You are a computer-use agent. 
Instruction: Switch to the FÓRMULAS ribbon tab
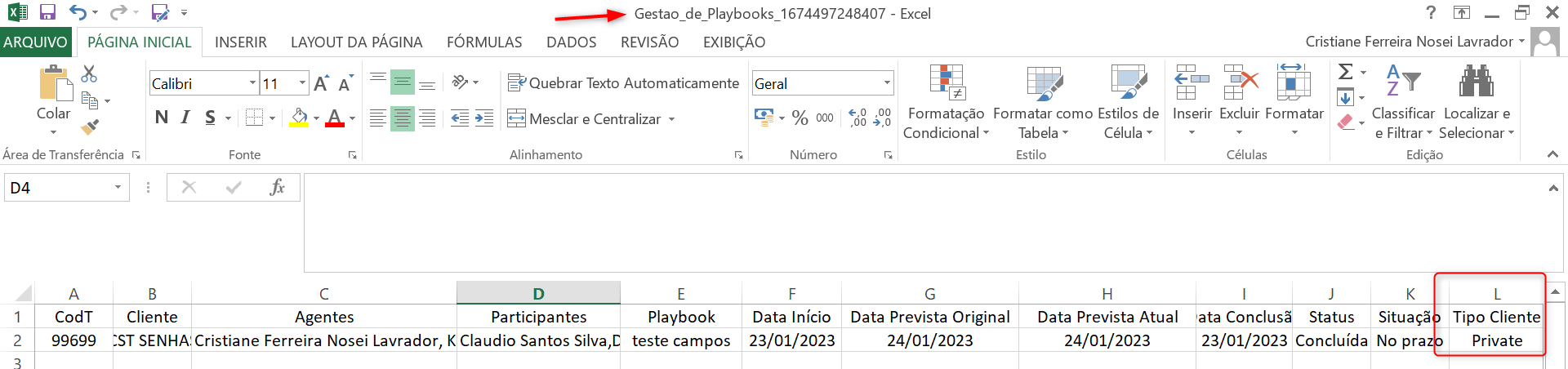tap(484, 42)
